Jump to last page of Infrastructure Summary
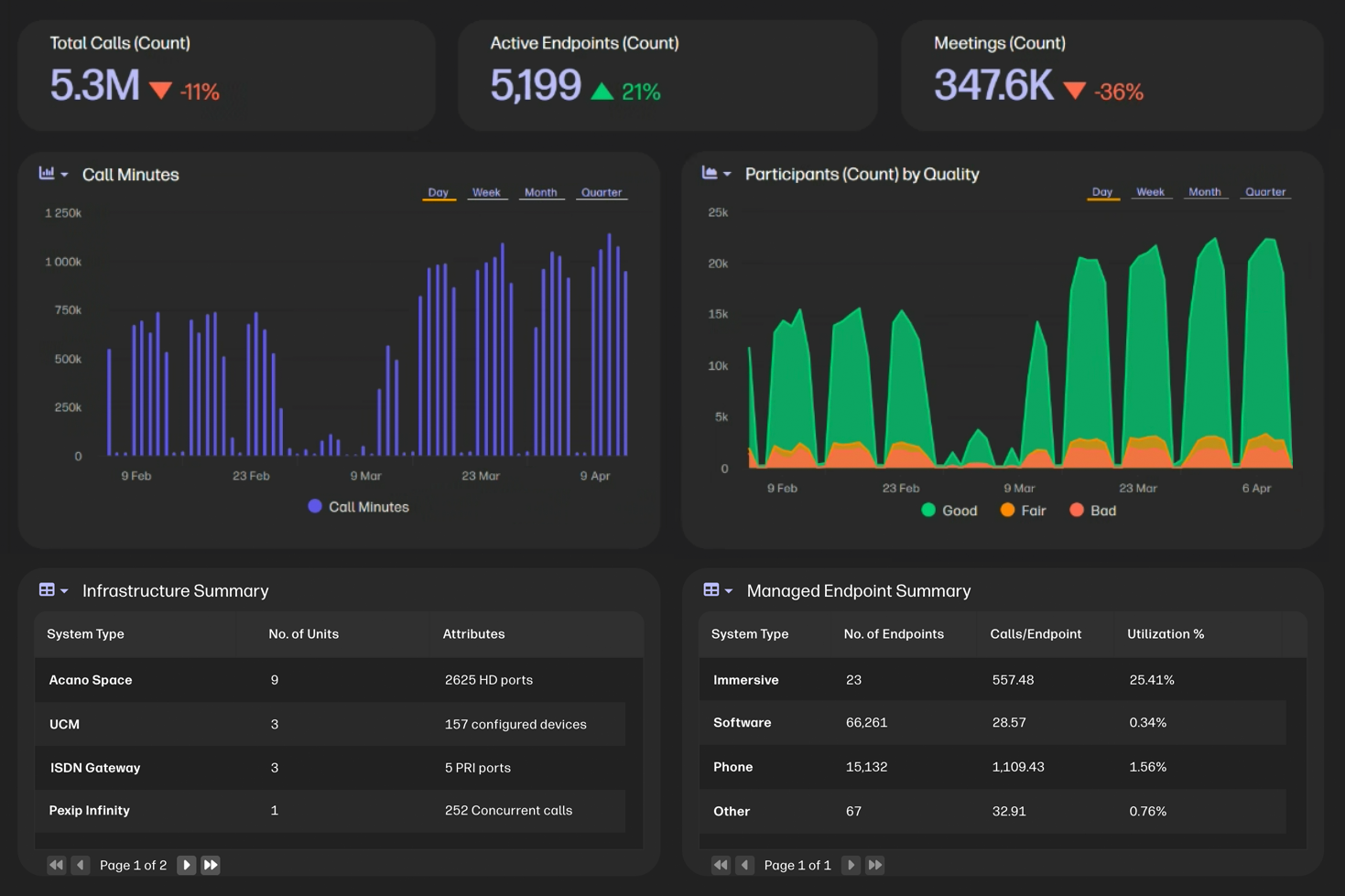This screenshot has width=1345, height=896. coord(211,865)
